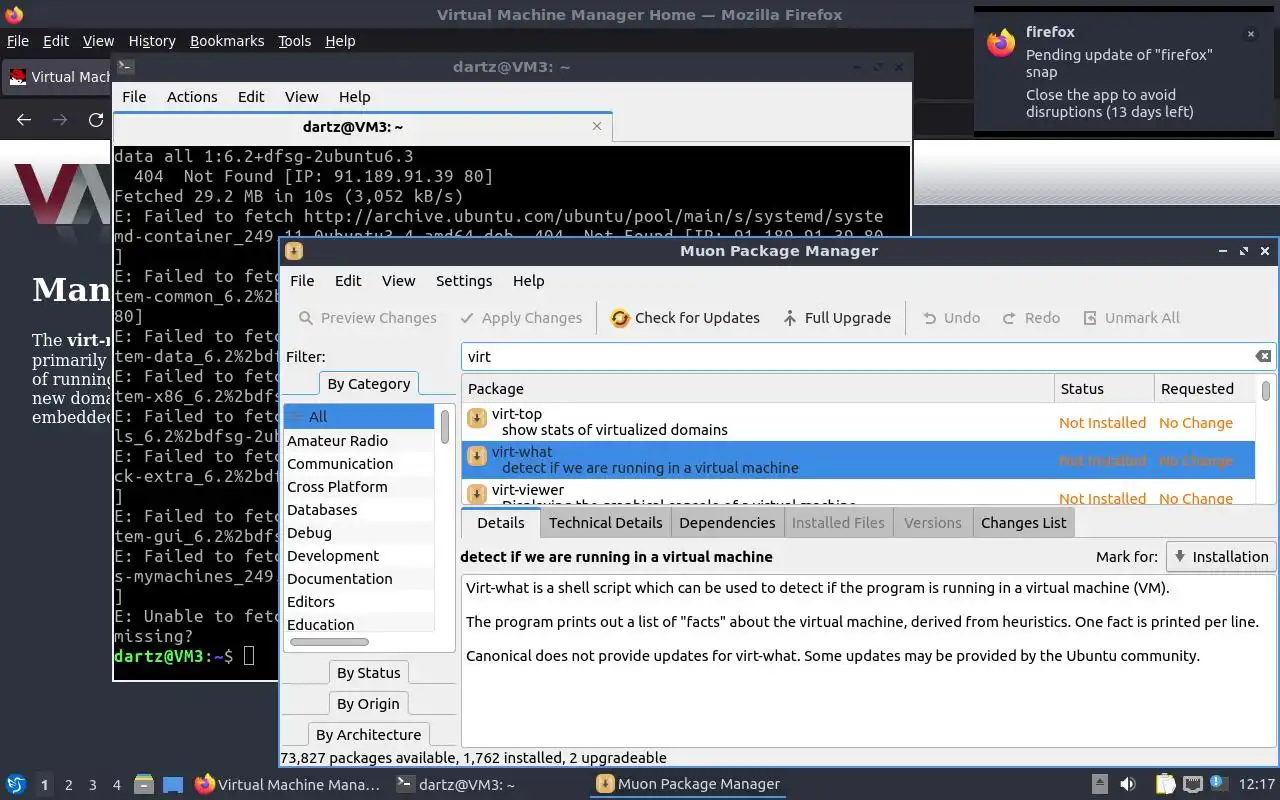Open the Firefox History menu
This screenshot has width=1280, height=800.
152,41
